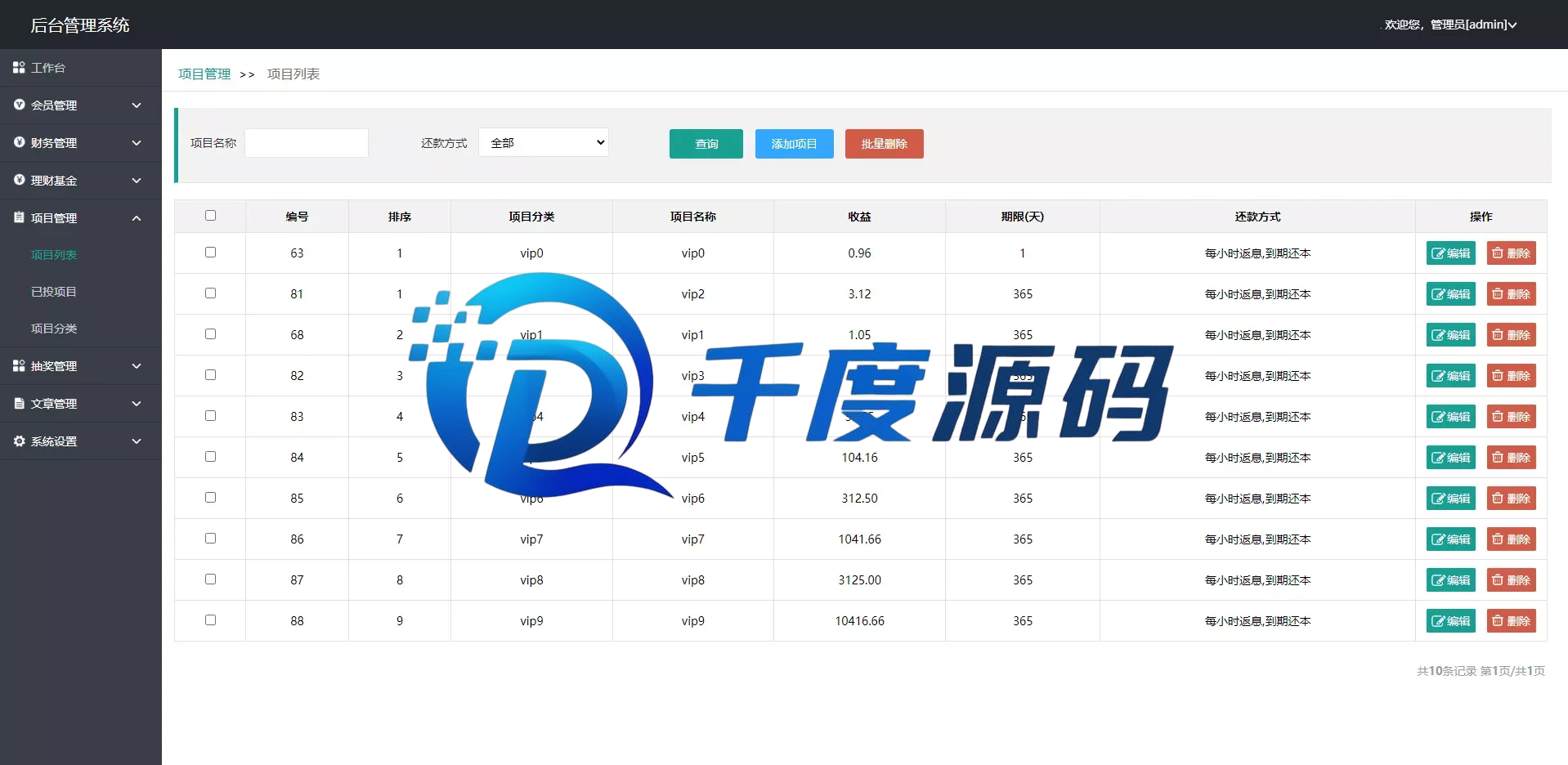Open the admin user dropdown menu
The height and width of the screenshot is (765, 1568).
coord(1450,25)
